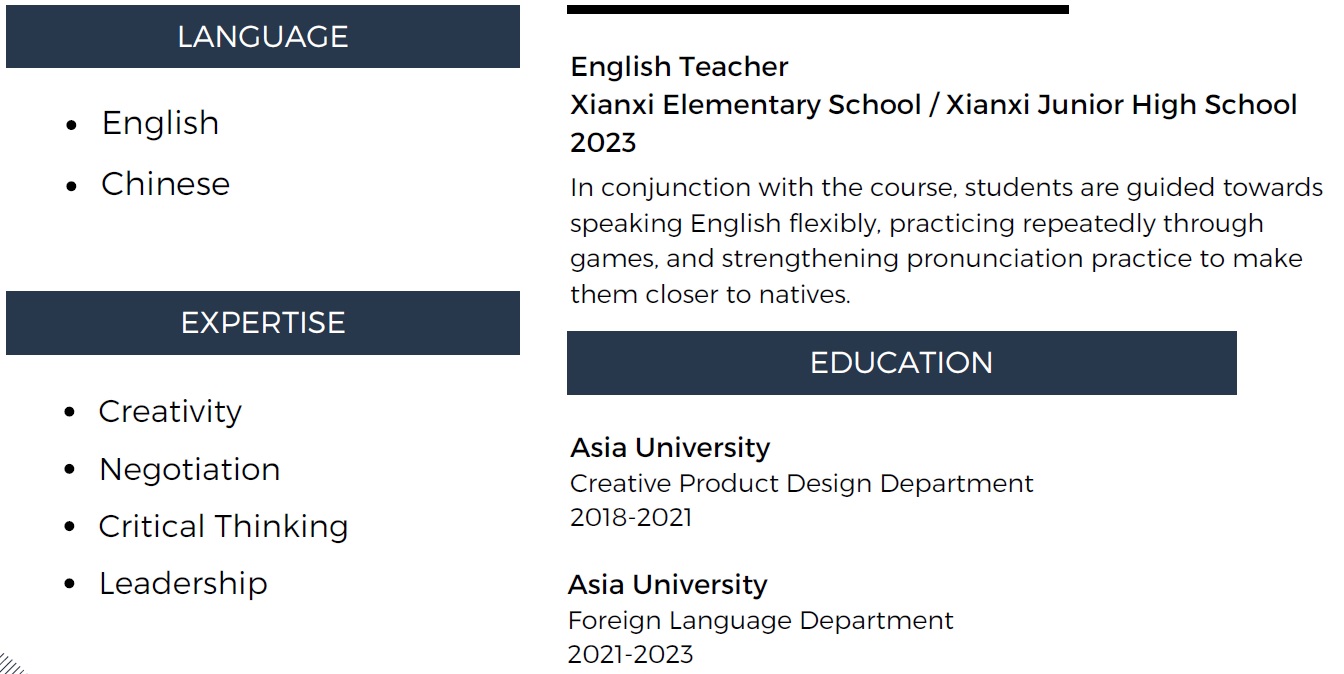The height and width of the screenshot is (674, 1344).
Task: Select the Leadership expertise item
Action: coord(183,583)
